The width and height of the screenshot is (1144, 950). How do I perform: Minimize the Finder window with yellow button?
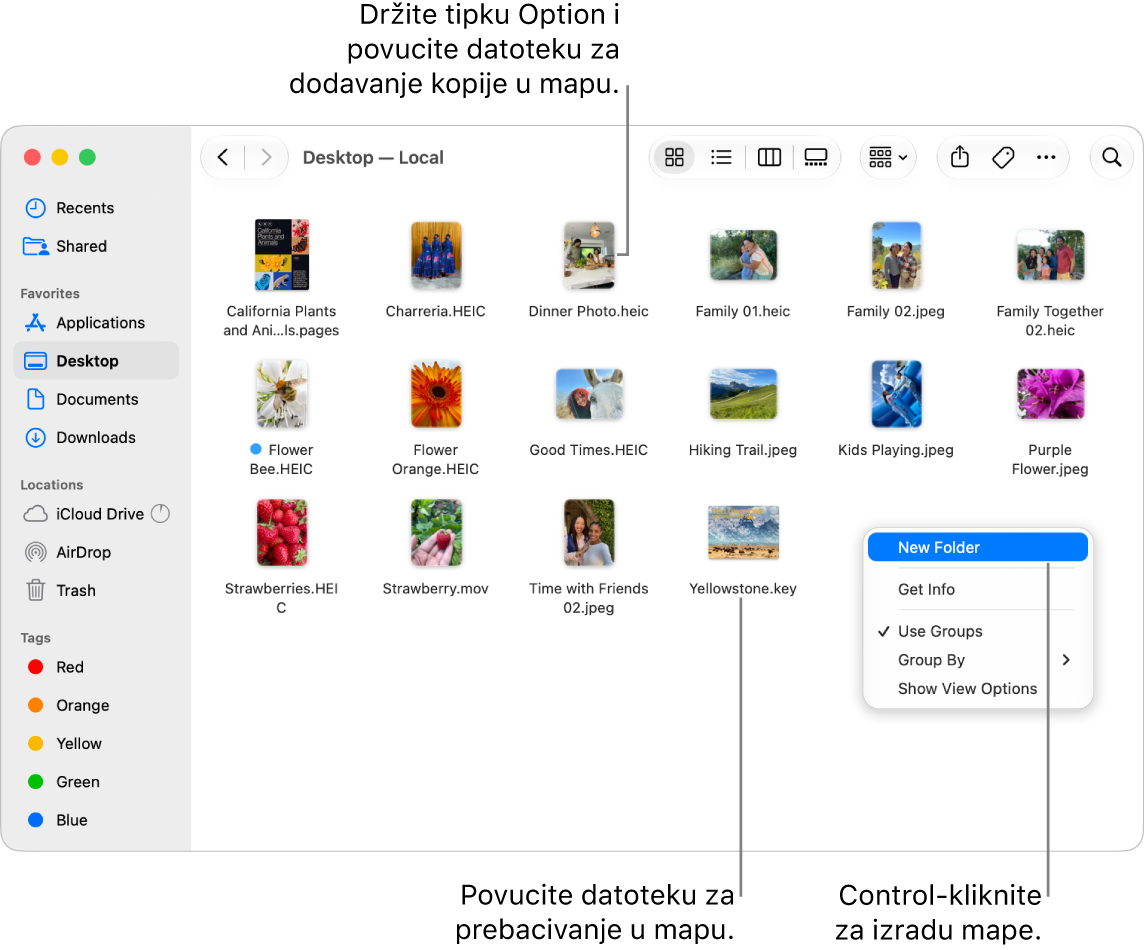point(60,157)
